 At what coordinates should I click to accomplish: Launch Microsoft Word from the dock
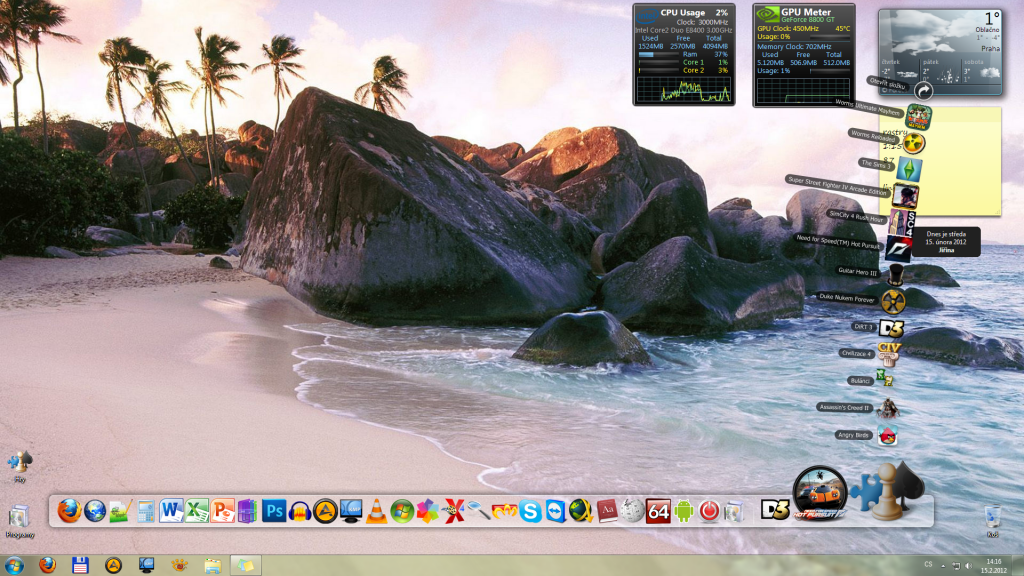click(x=171, y=511)
